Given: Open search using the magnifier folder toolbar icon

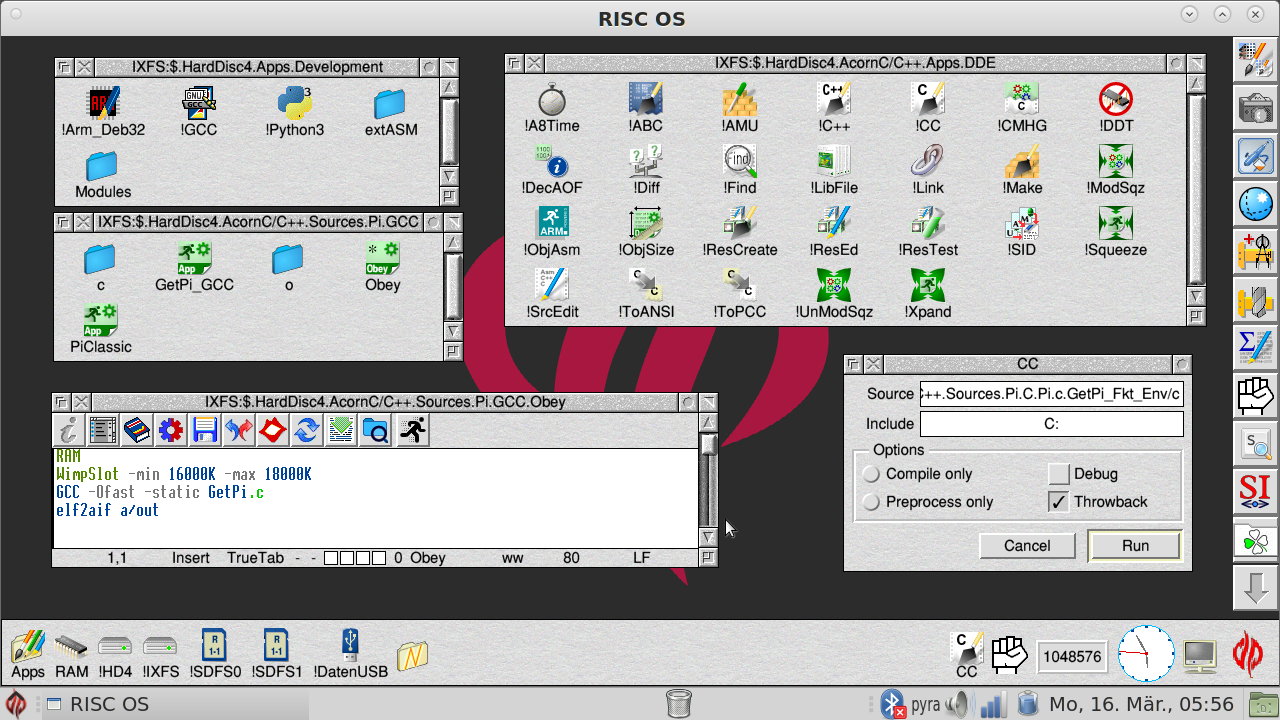Looking at the screenshot, I should pos(375,430).
